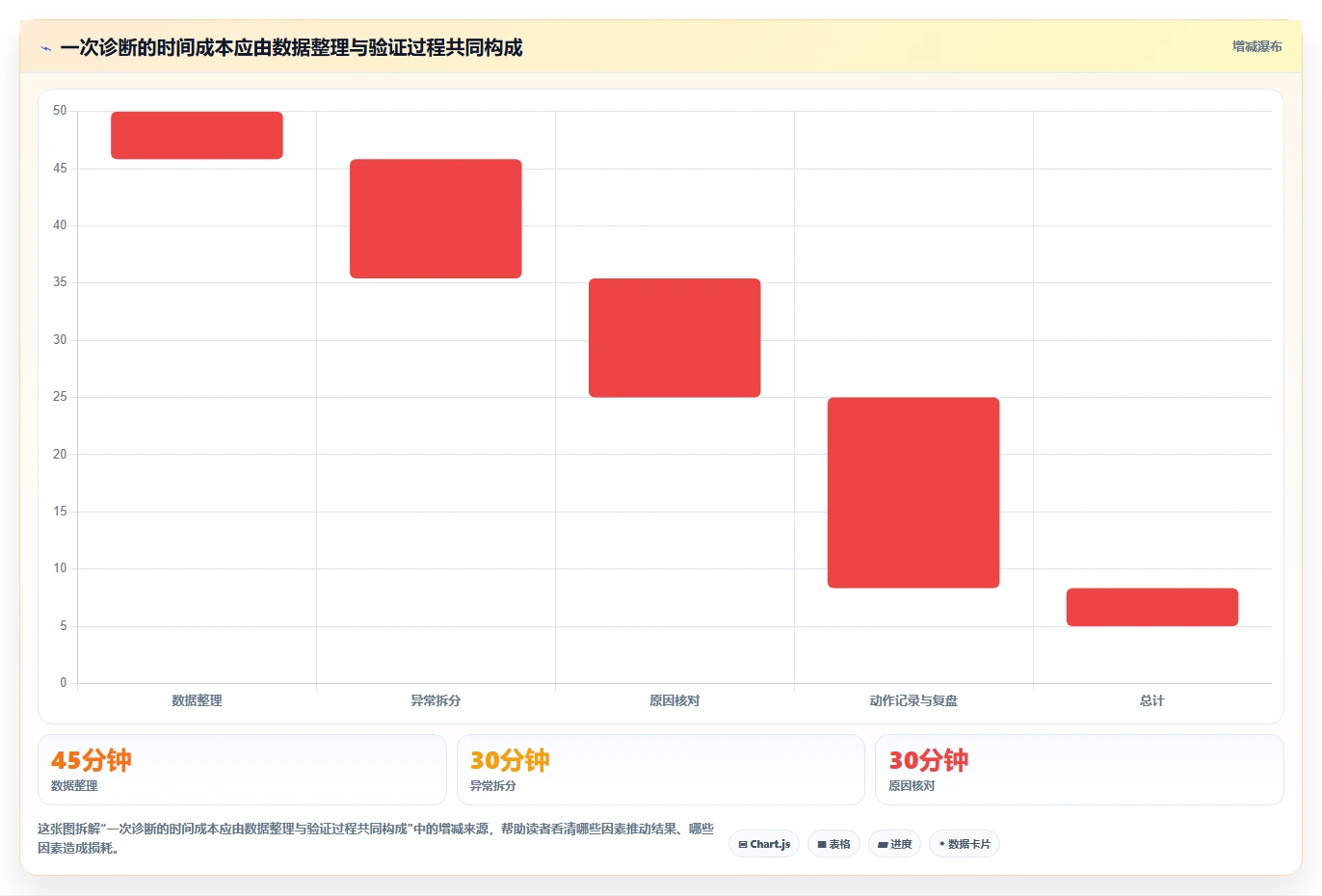Viewport: 1322px width, 896px height.
Task: Open the 45分钟 数据整理 stat card
Action: tap(242, 770)
